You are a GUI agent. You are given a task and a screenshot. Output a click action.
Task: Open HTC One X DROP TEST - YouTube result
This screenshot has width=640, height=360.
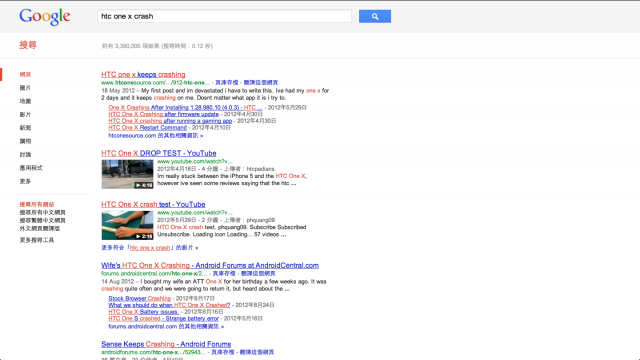(159, 153)
